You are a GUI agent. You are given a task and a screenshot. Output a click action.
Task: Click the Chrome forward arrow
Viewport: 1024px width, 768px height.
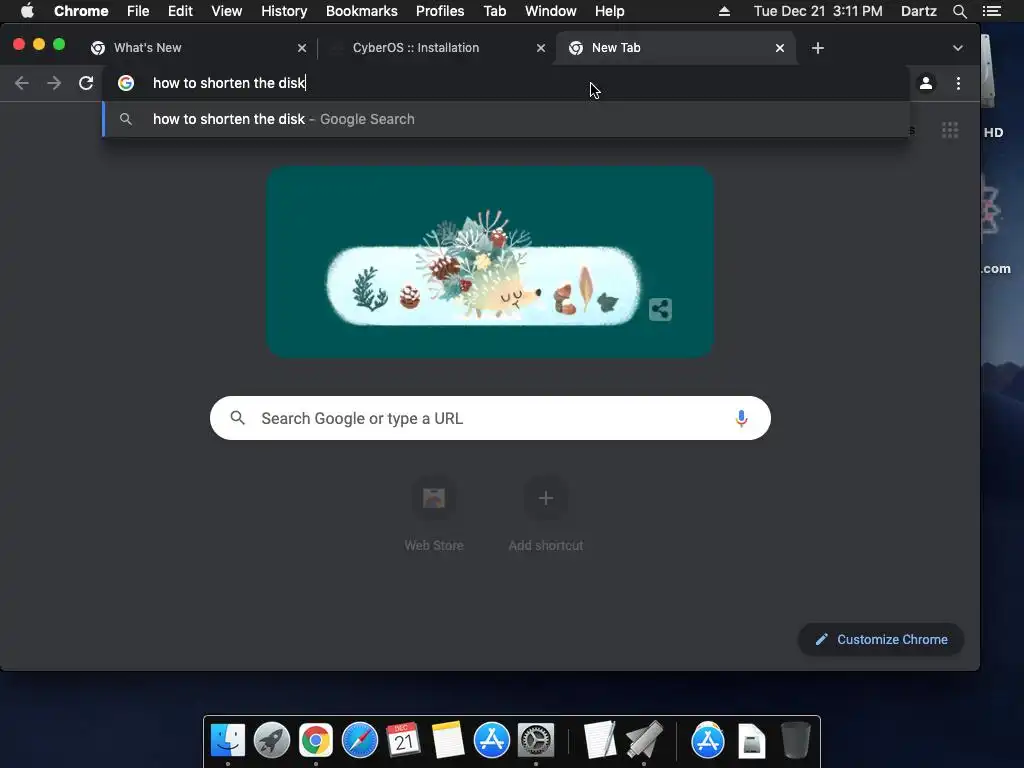click(x=54, y=83)
